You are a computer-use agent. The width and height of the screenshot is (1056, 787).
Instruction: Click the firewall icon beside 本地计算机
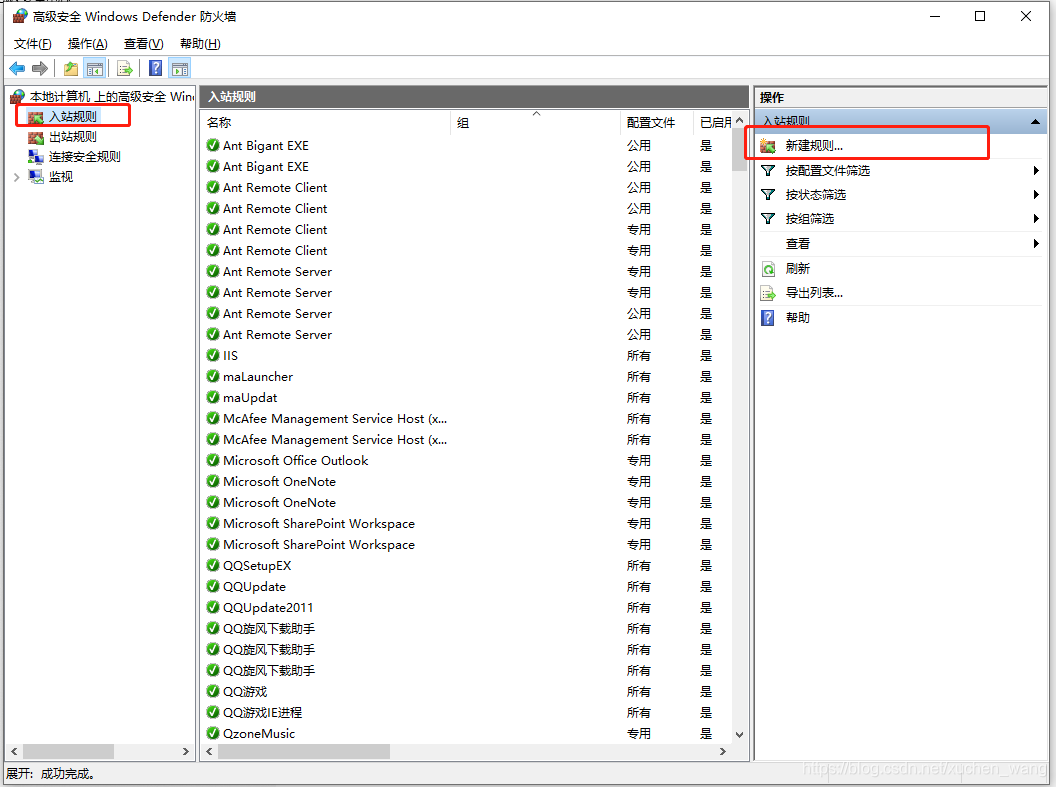coord(18,97)
